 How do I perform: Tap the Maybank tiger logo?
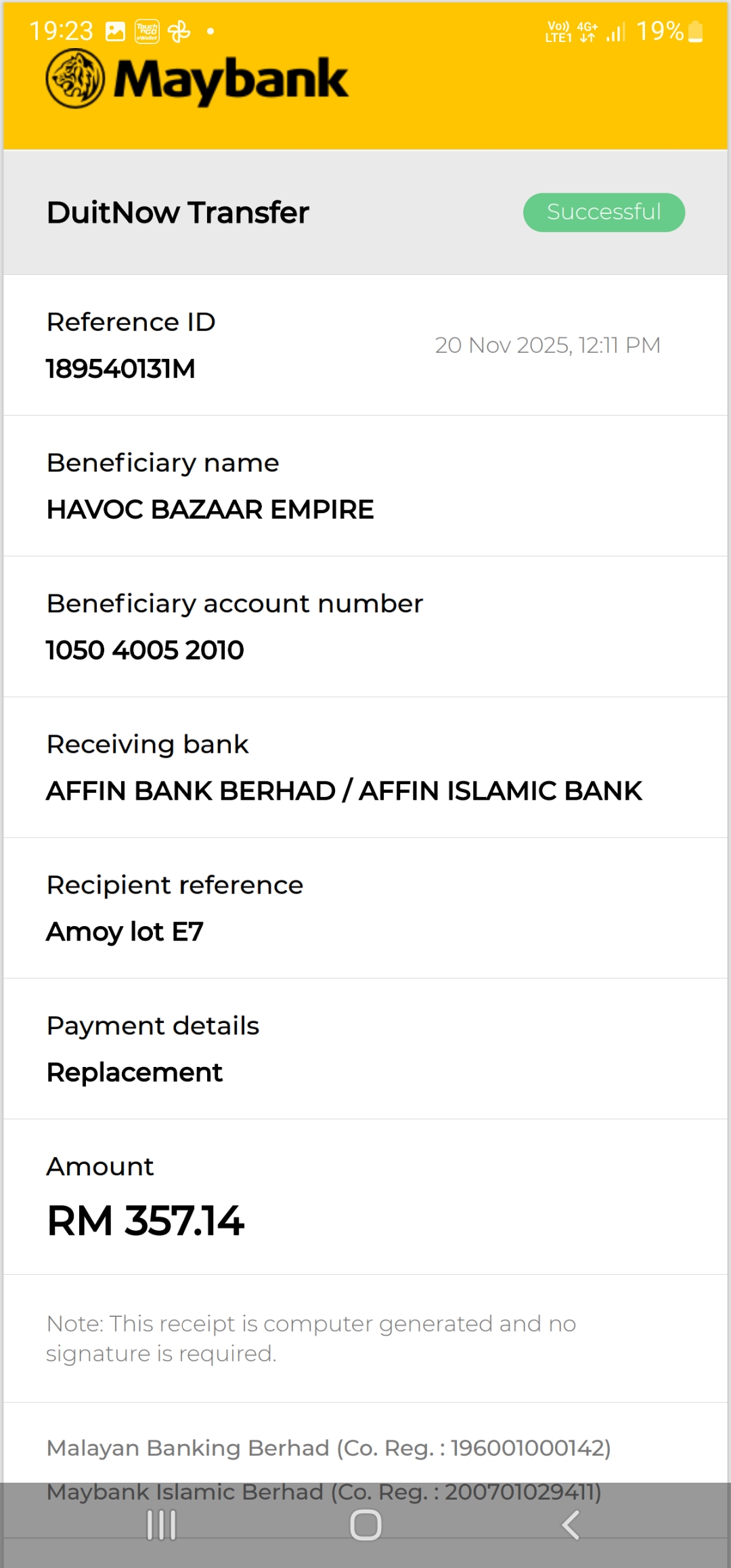(x=75, y=79)
